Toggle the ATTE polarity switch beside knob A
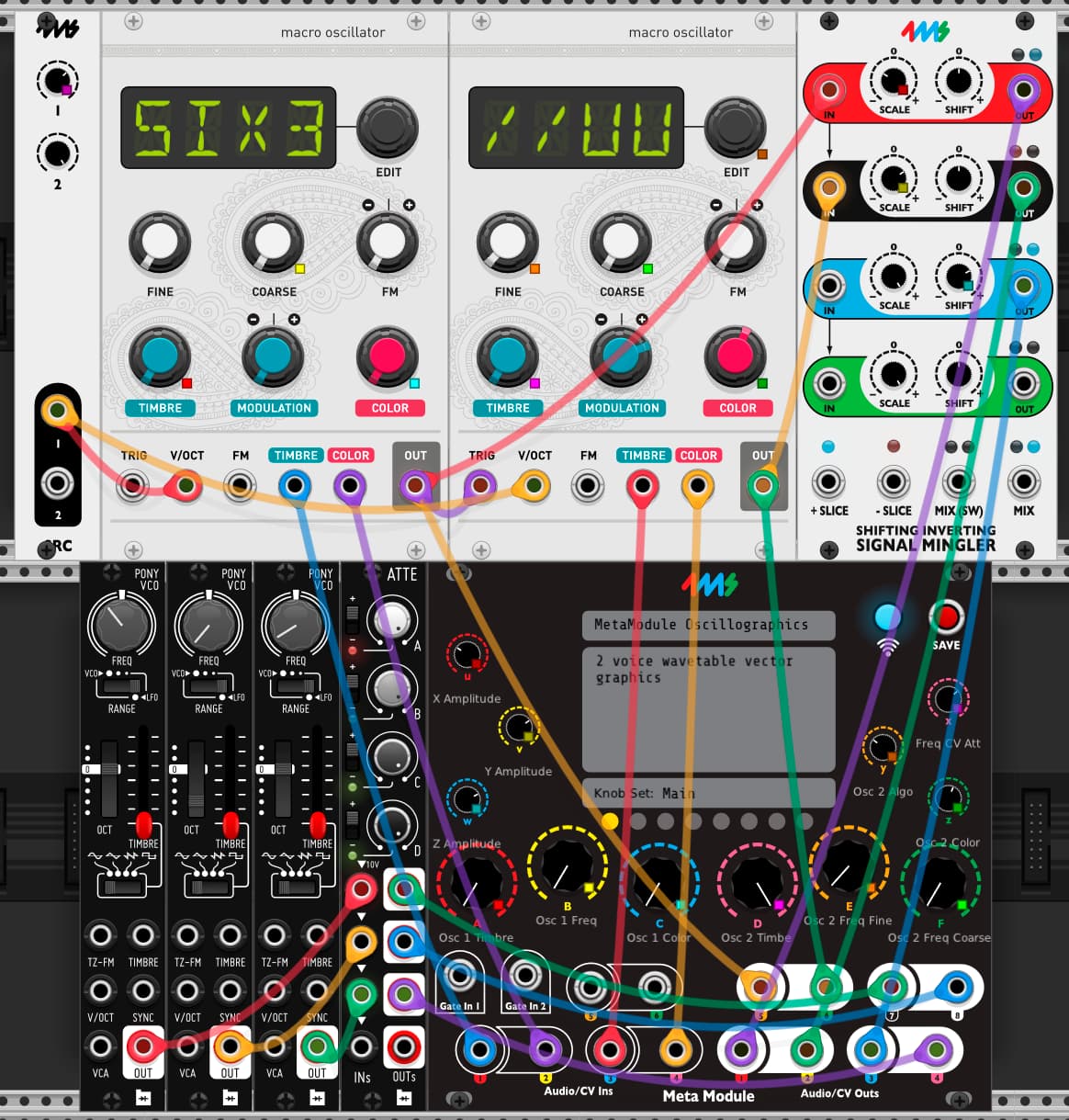 (352, 616)
